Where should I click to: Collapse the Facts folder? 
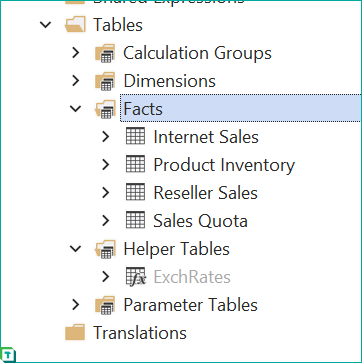76,109
